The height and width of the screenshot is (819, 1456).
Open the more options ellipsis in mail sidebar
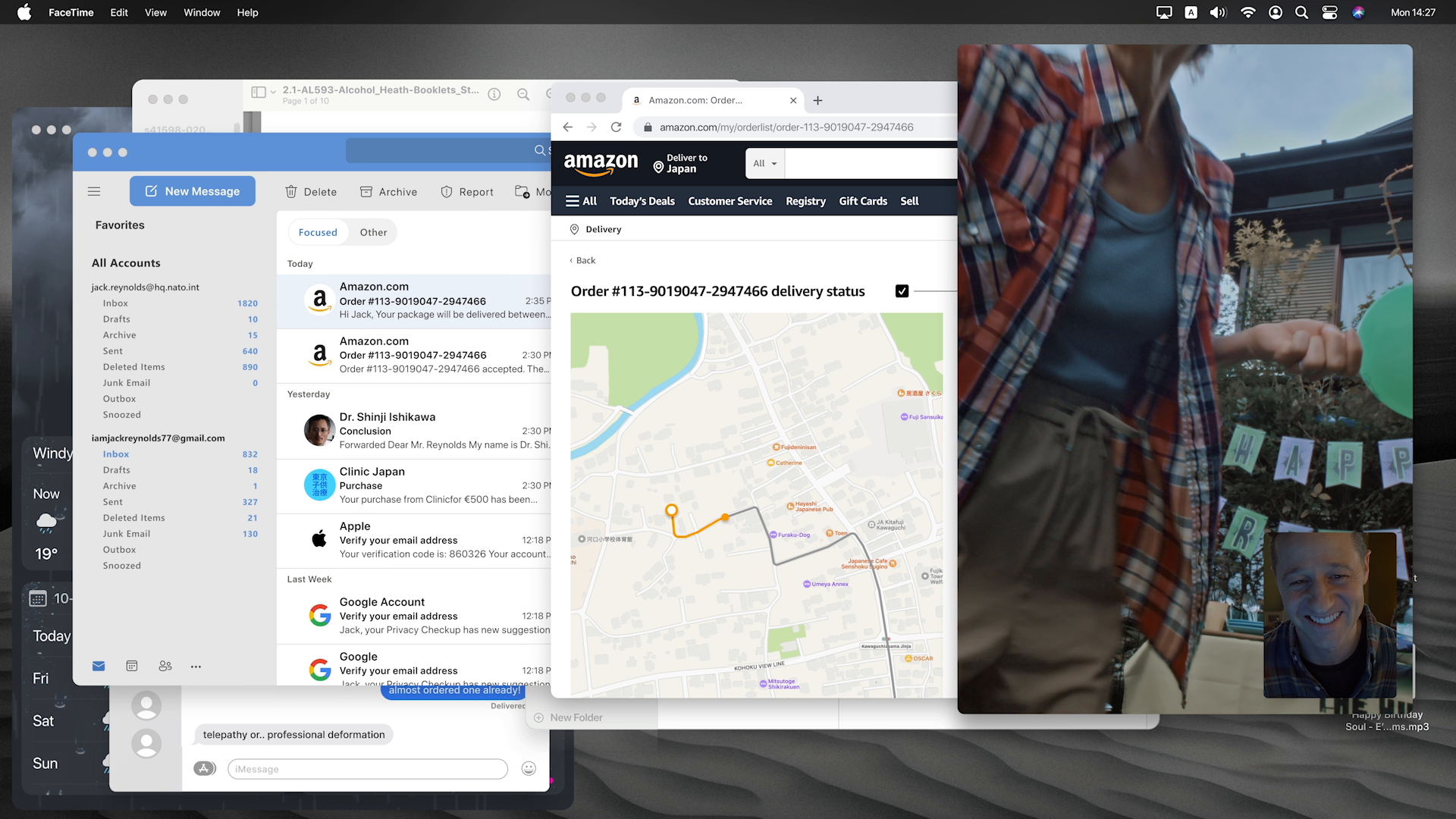pos(196,667)
